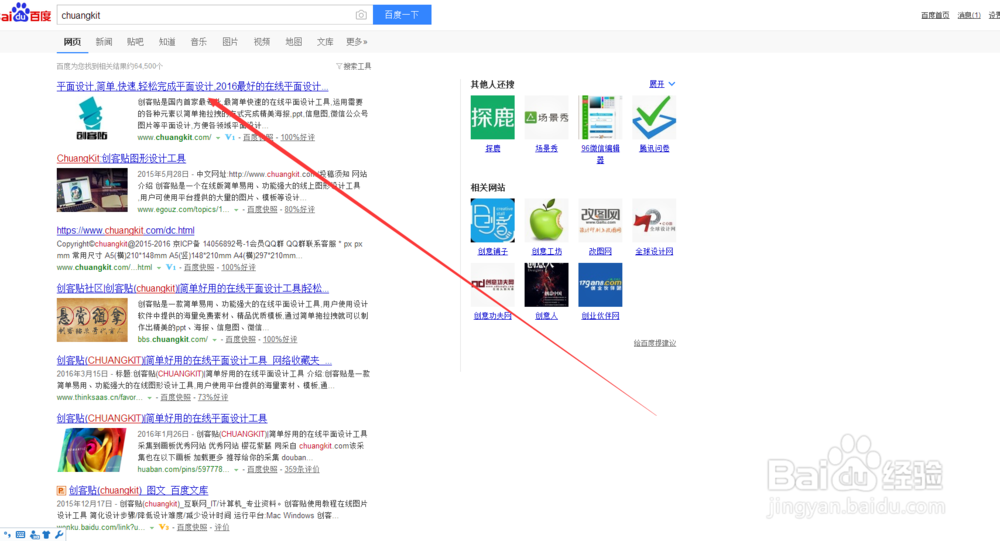Open the 网络收藏夹 result title
Screen dimensions: 1000x541
194,360
